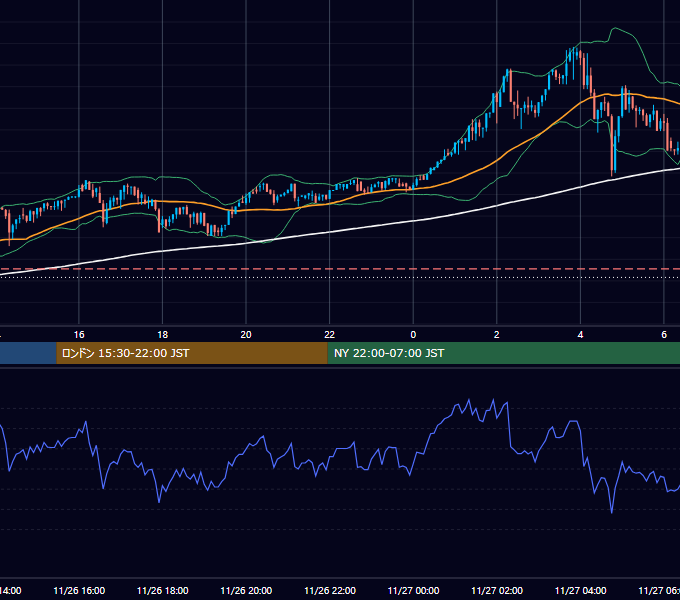
Task: Click the 11/27 02:00 date label
Action: [x=497, y=590]
